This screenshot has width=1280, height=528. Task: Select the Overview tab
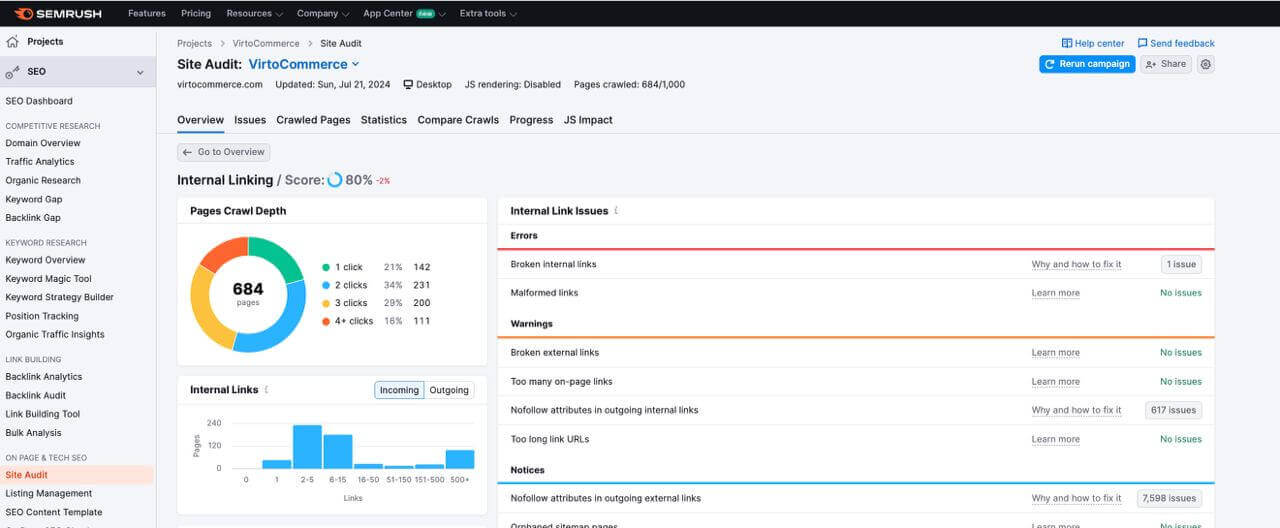click(200, 120)
